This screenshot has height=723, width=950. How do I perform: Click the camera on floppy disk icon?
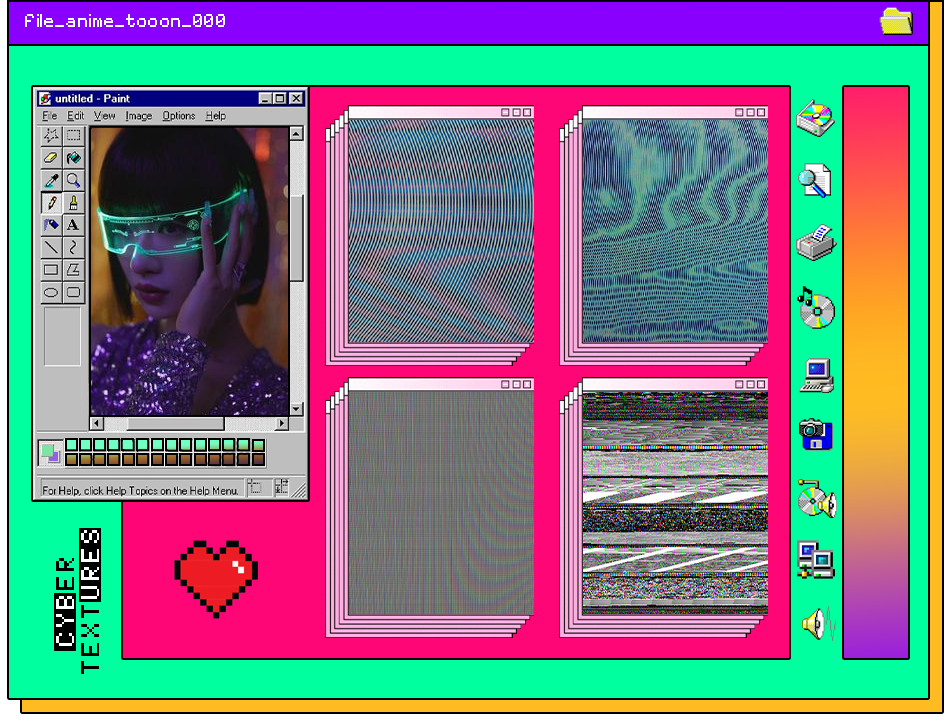click(x=815, y=435)
